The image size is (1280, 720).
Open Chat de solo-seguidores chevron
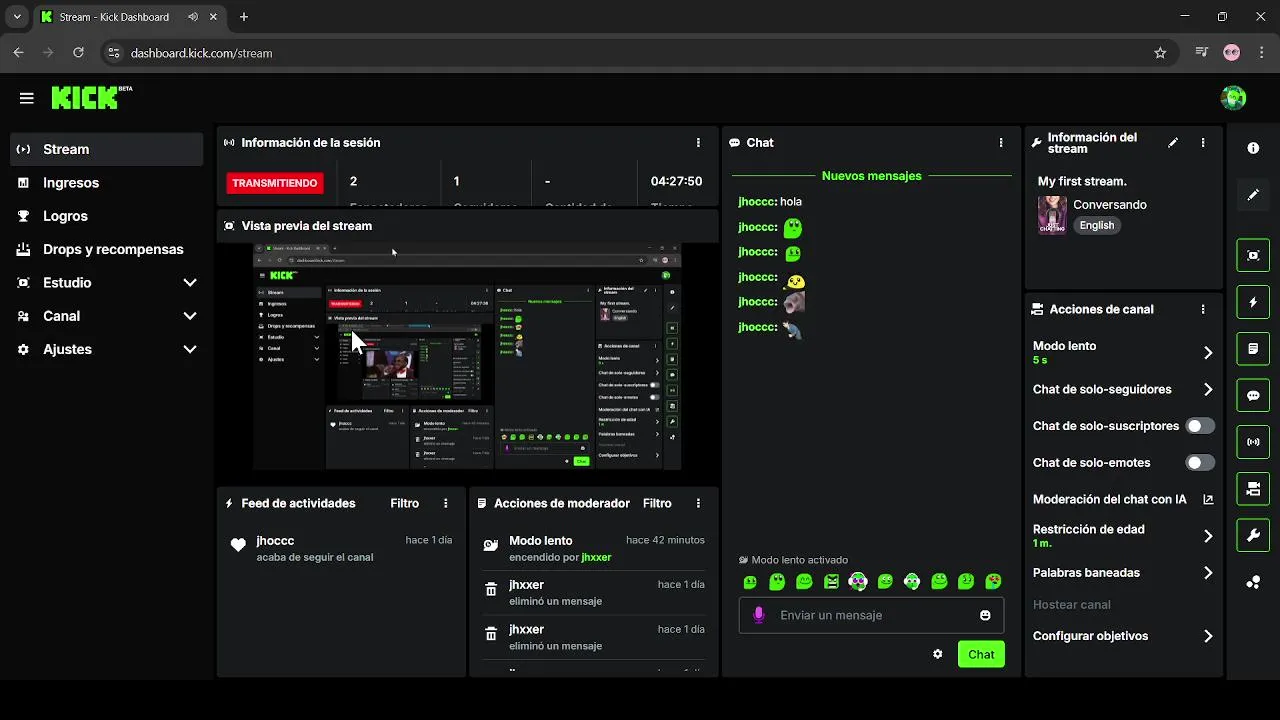1208,390
